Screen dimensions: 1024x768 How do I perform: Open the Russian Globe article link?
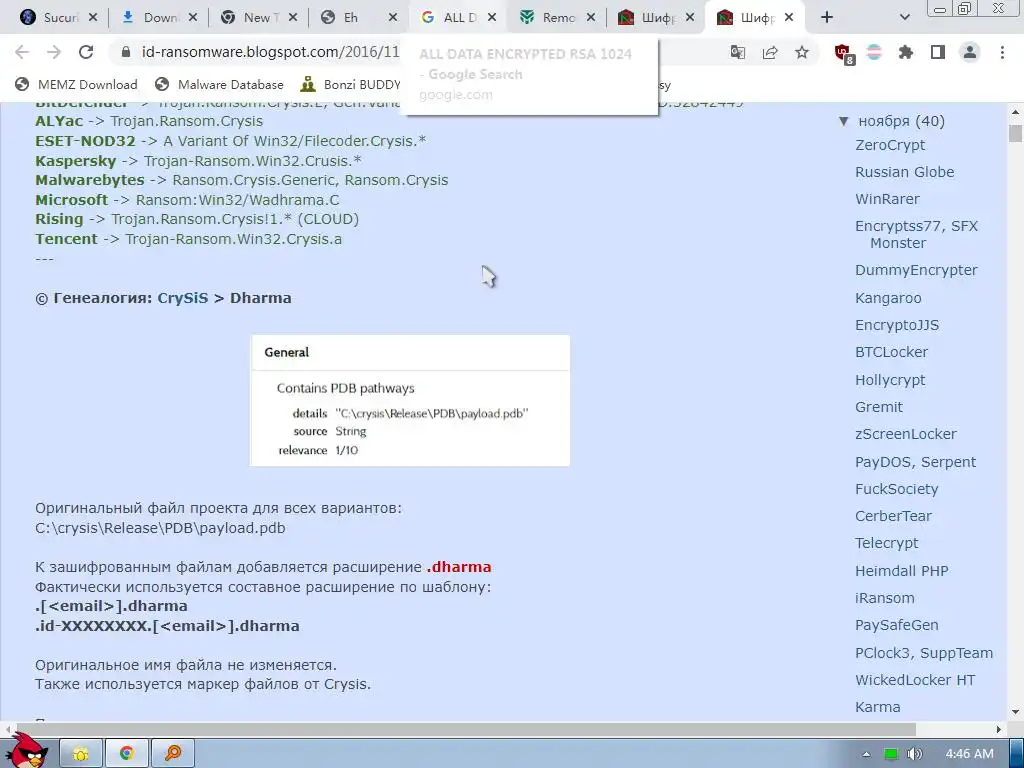coord(904,172)
